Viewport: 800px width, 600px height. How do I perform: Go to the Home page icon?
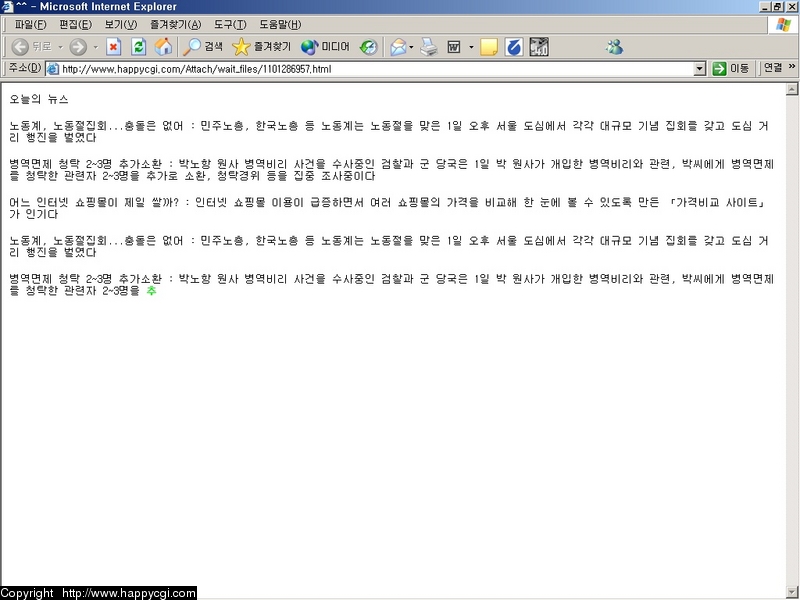tap(163, 47)
